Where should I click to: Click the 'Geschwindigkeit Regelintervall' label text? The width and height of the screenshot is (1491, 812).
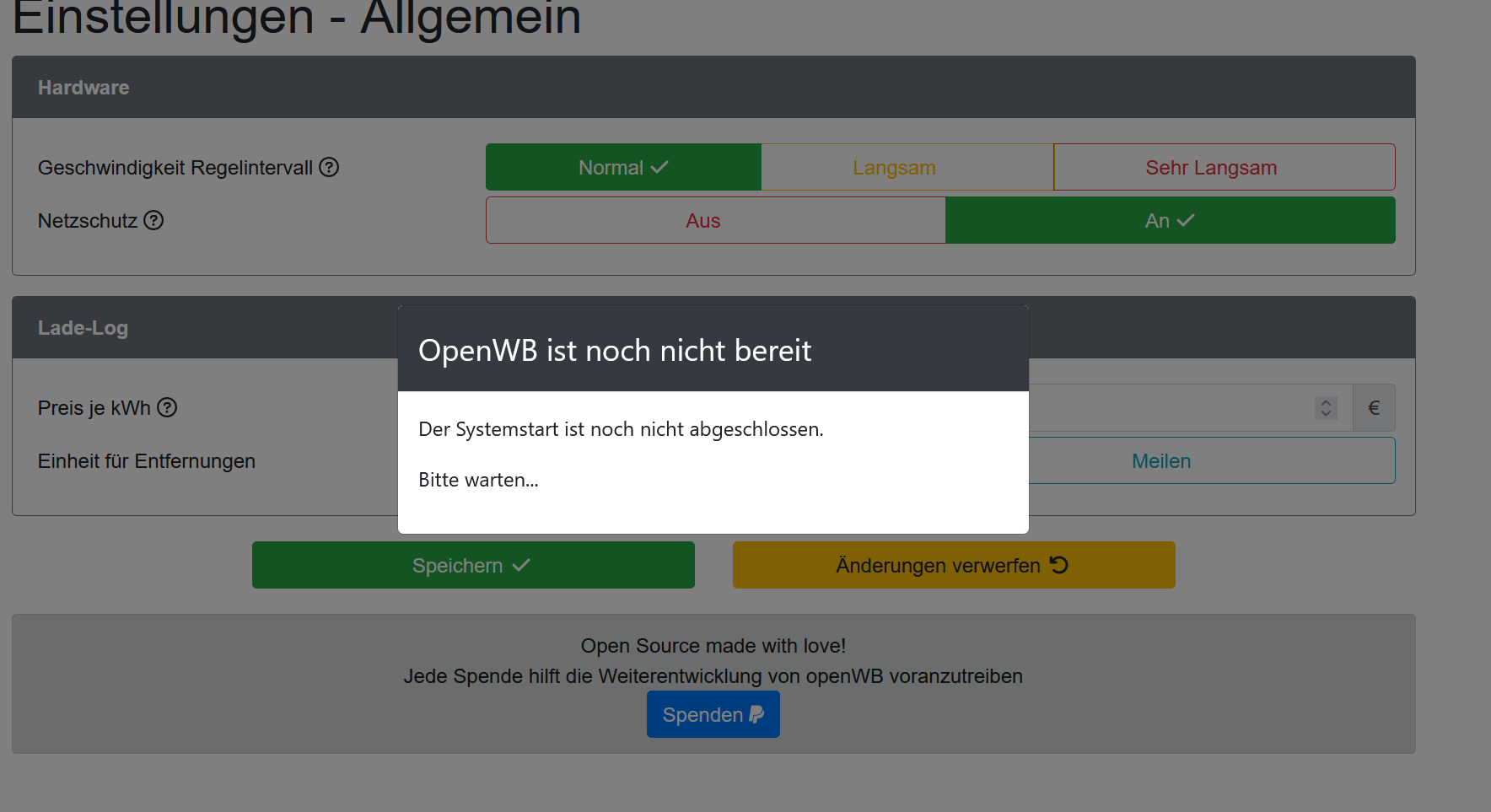[175, 168]
